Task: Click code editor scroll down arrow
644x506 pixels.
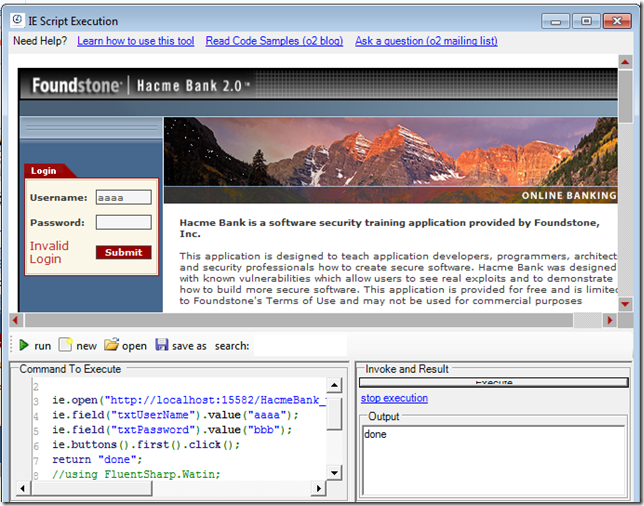Action: [x=334, y=473]
